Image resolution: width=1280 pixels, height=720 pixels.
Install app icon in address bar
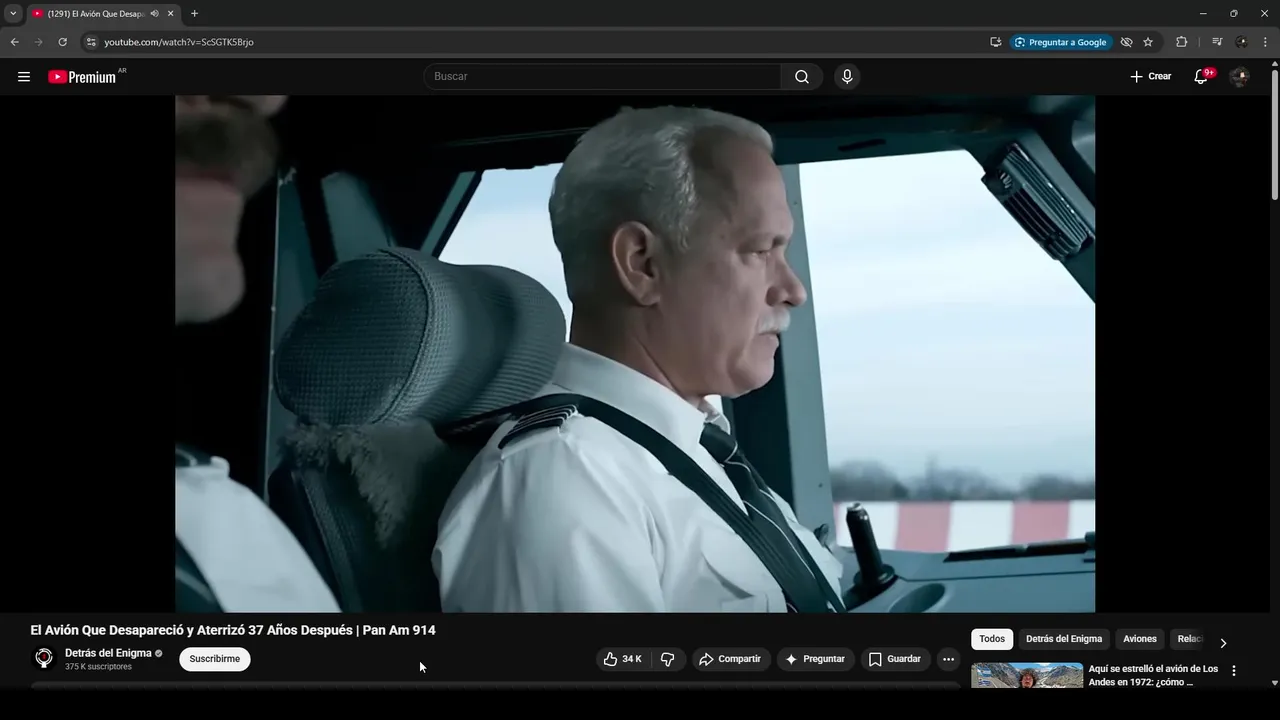tap(995, 42)
